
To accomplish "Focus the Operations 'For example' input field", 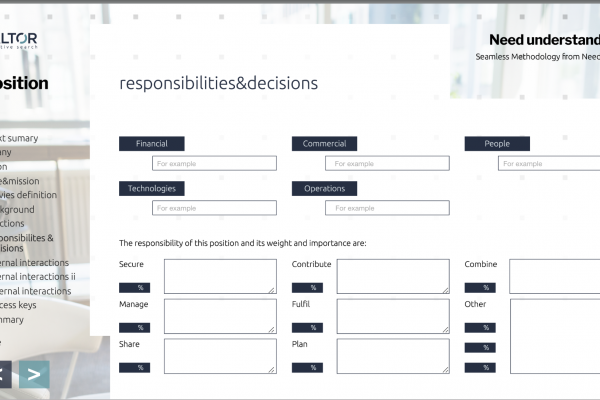I will pos(387,208).
